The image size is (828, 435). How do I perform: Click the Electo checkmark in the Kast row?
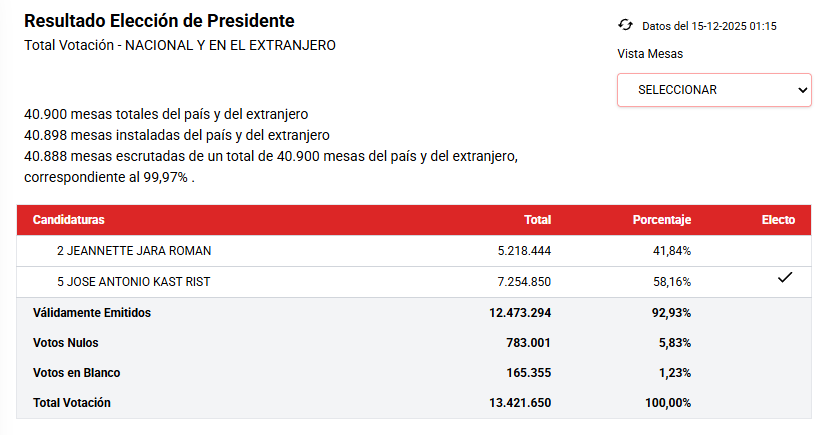click(785, 279)
